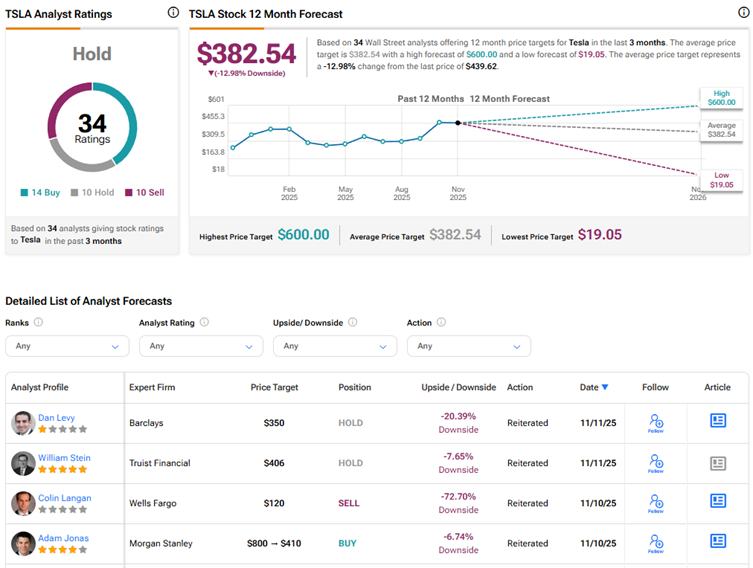Click info icon next to Ranks filter

38,323
